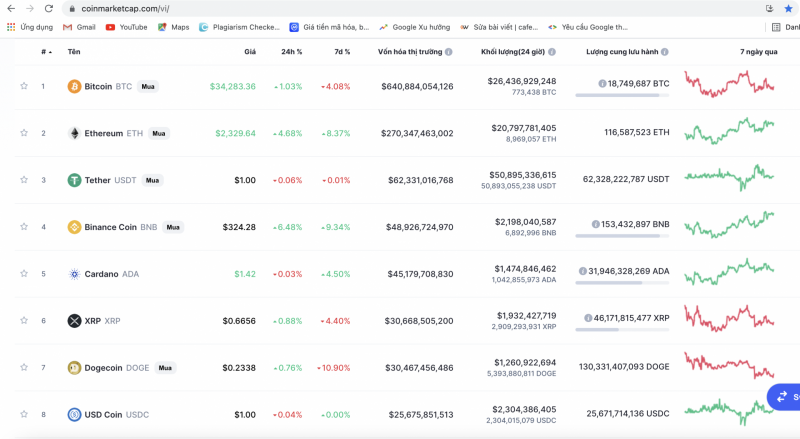Toggle the USD Coin watchlist star
Screen dimensions: 800x439
(24, 414)
